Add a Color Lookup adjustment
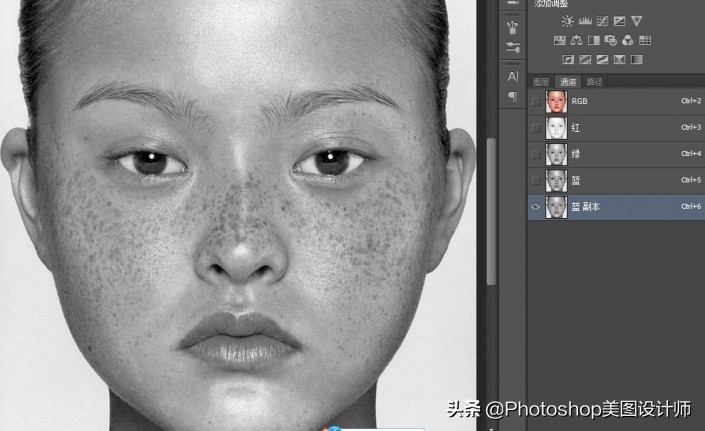The width and height of the screenshot is (705, 431). point(645,40)
